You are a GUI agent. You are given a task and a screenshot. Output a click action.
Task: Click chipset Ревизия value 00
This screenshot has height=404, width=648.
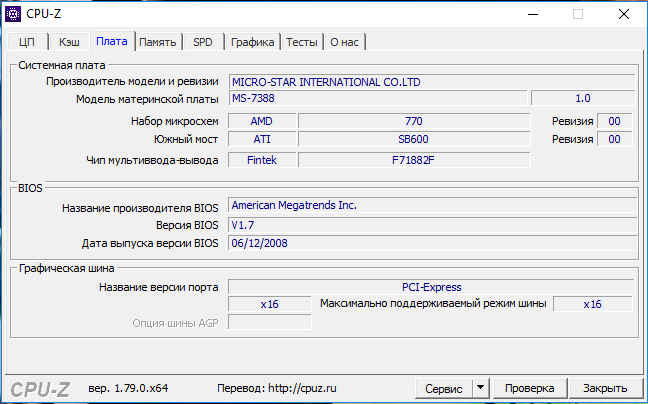click(x=615, y=121)
